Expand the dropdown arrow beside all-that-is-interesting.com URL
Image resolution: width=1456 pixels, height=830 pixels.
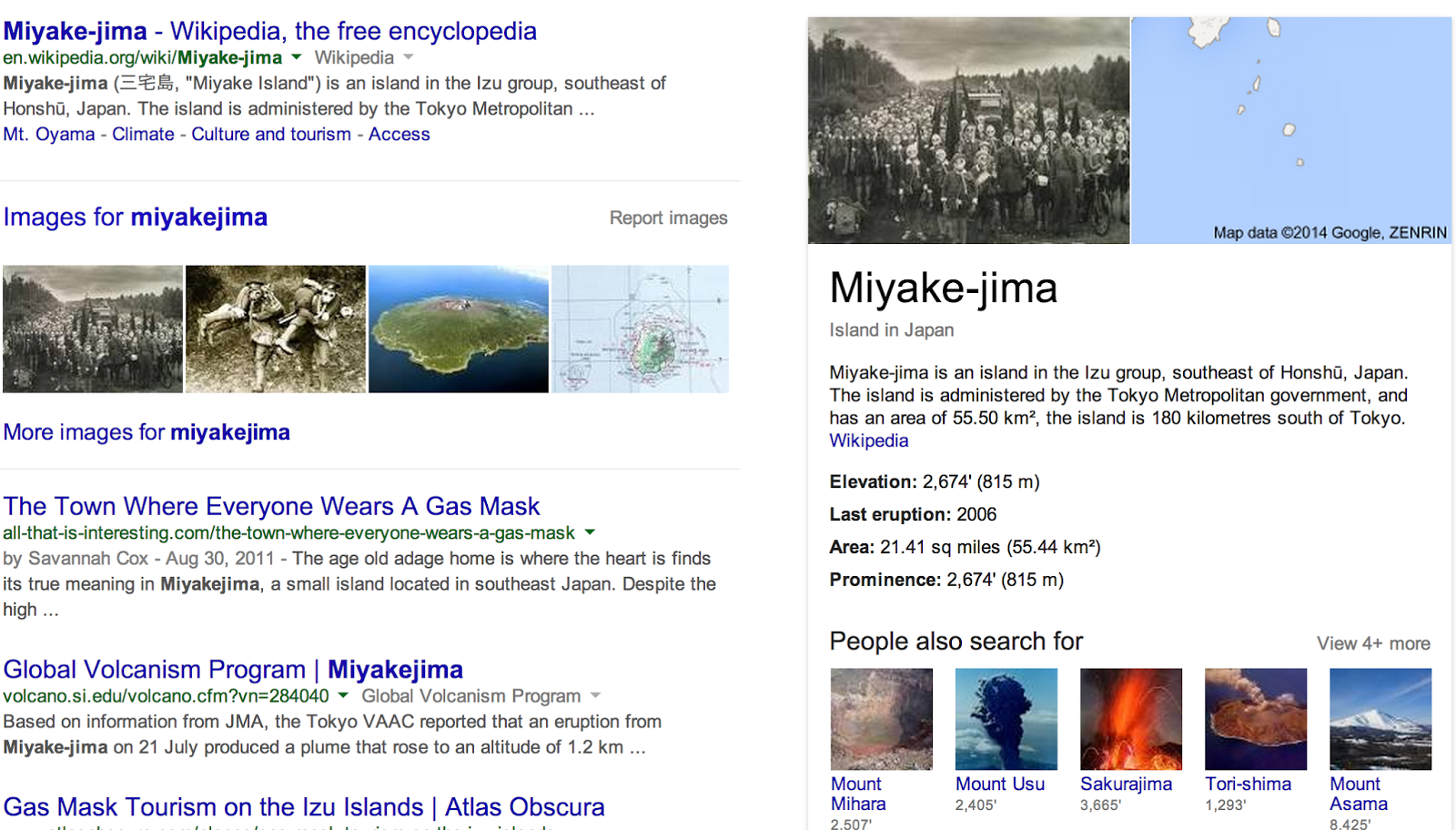point(591,532)
